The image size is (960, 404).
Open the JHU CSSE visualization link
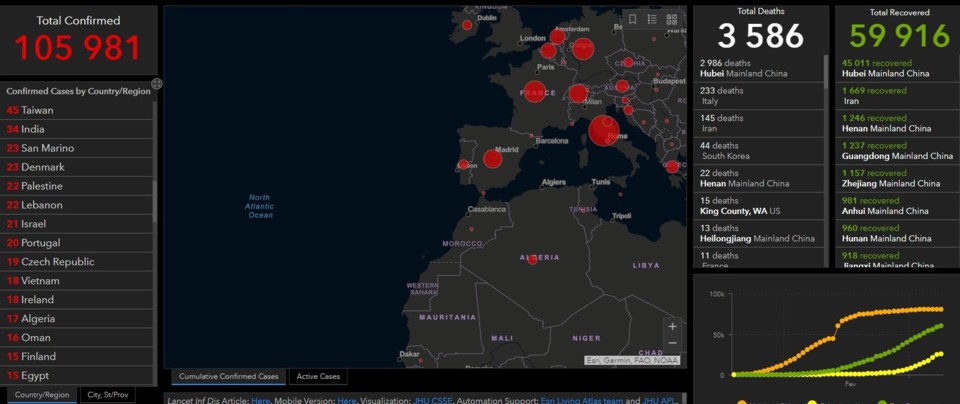coord(430,399)
